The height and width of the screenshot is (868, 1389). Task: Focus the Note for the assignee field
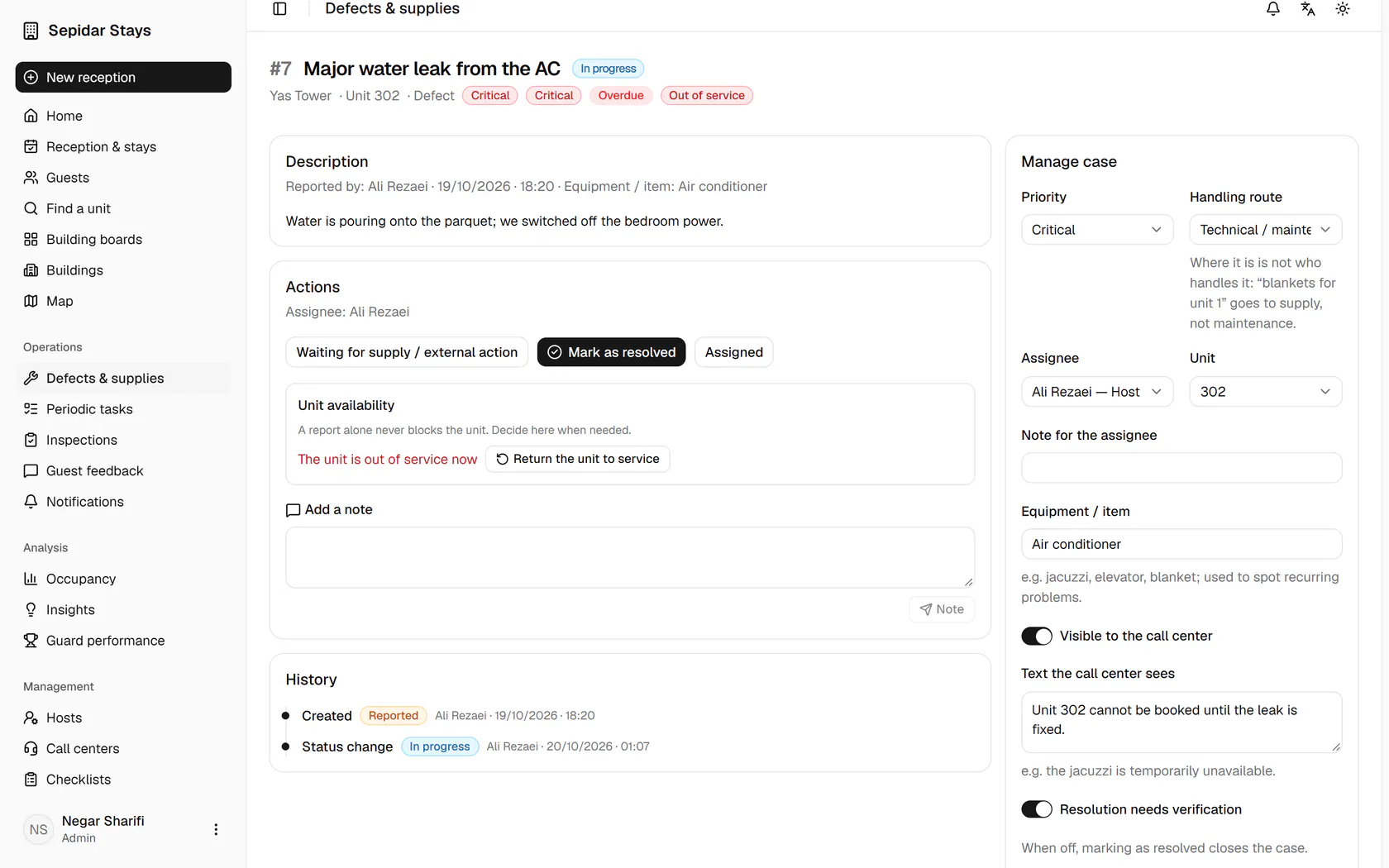(x=1181, y=468)
